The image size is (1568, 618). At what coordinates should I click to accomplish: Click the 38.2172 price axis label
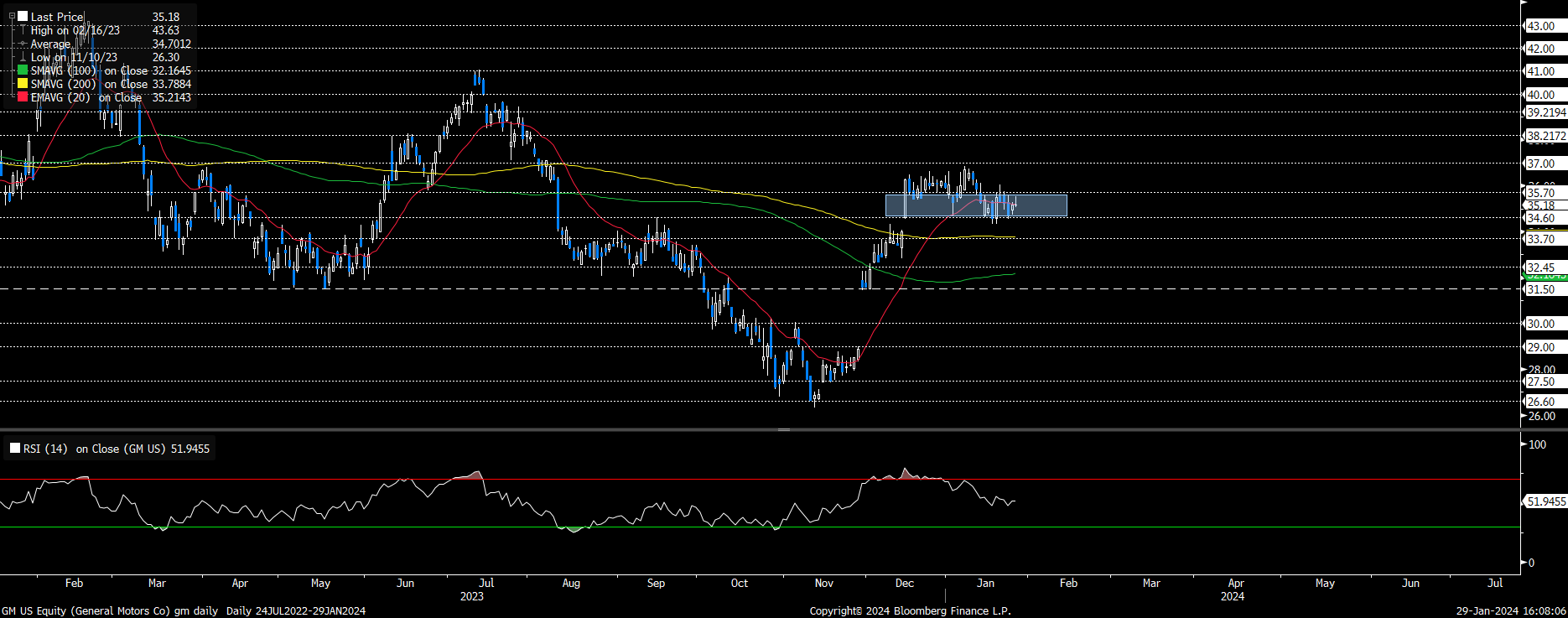[x=1546, y=136]
